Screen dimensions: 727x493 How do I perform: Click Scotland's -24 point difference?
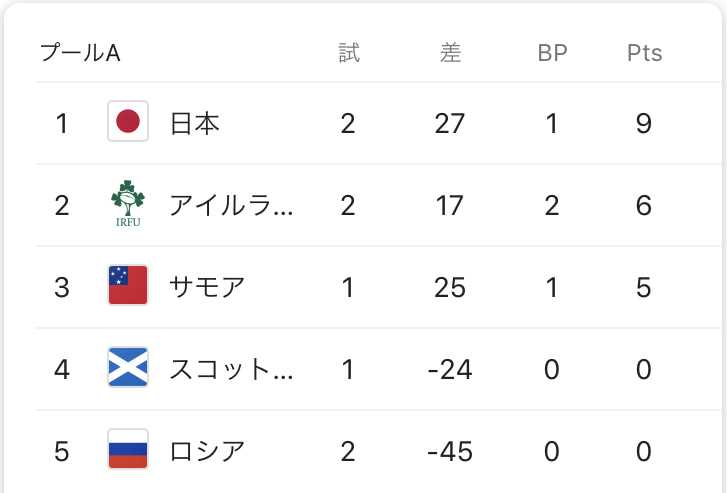point(450,370)
